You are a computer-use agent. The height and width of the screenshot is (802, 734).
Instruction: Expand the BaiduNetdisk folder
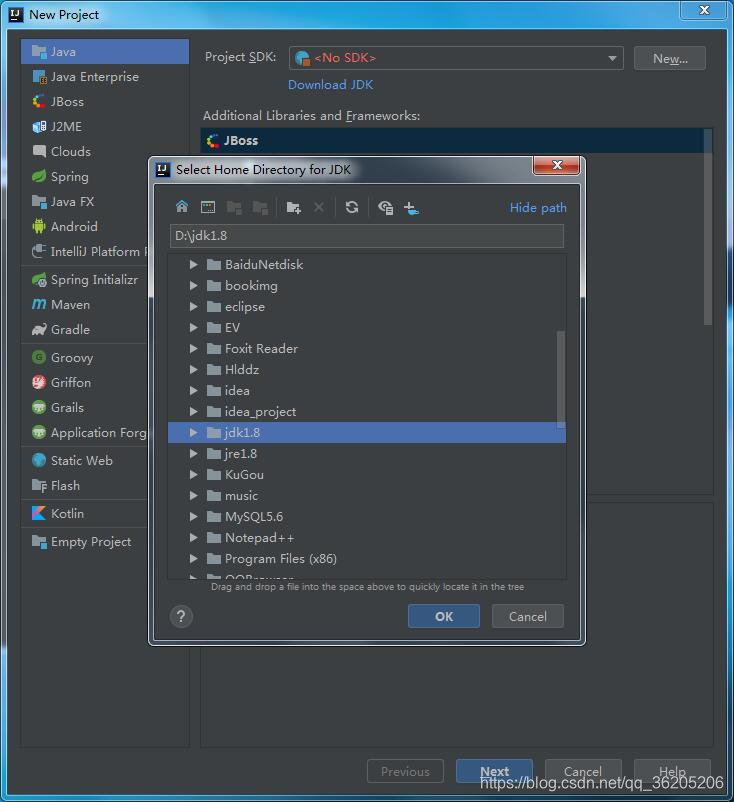[193, 264]
